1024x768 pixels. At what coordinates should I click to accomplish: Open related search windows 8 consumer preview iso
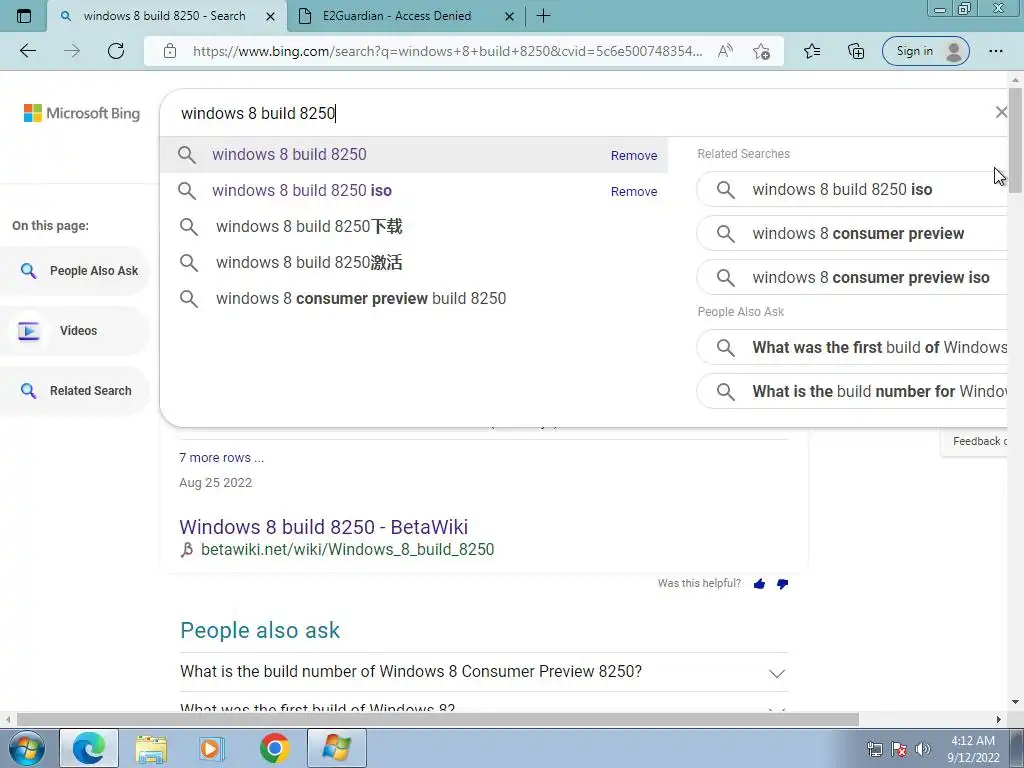click(x=852, y=278)
